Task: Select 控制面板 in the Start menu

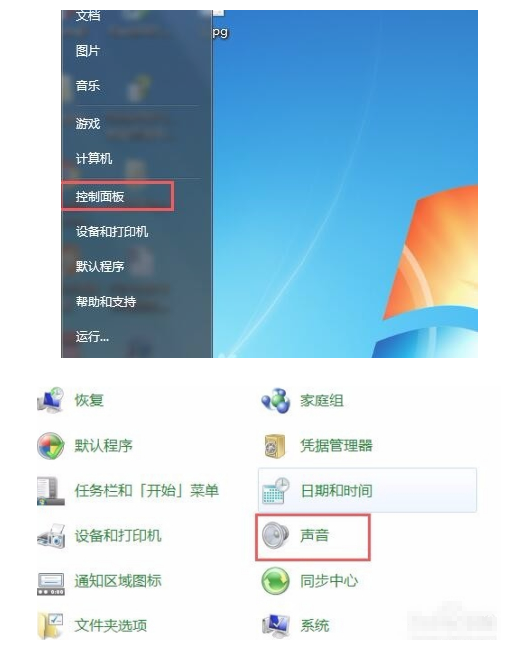Action: [x=100, y=196]
